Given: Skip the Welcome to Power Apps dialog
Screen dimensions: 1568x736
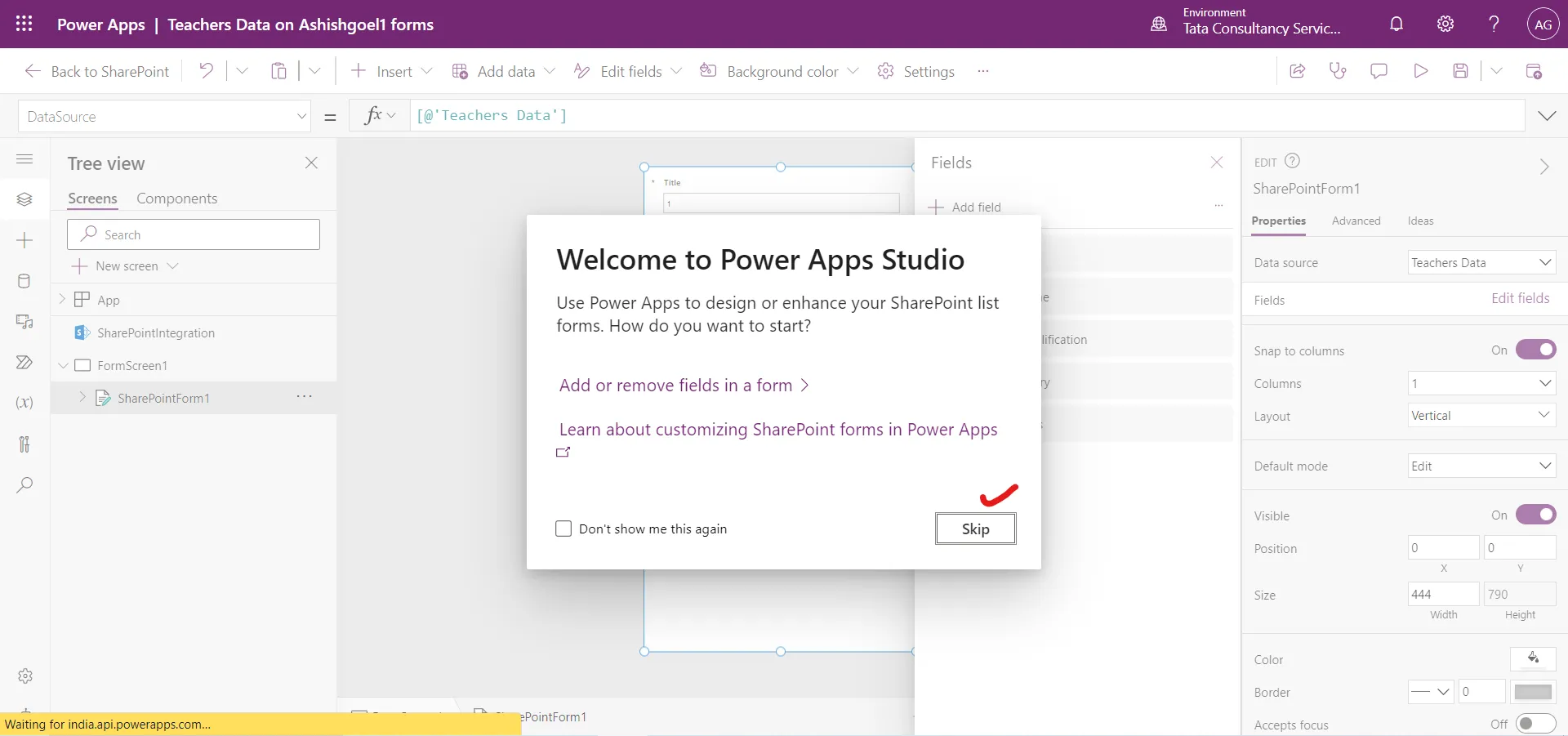Looking at the screenshot, I should click(x=976, y=529).
